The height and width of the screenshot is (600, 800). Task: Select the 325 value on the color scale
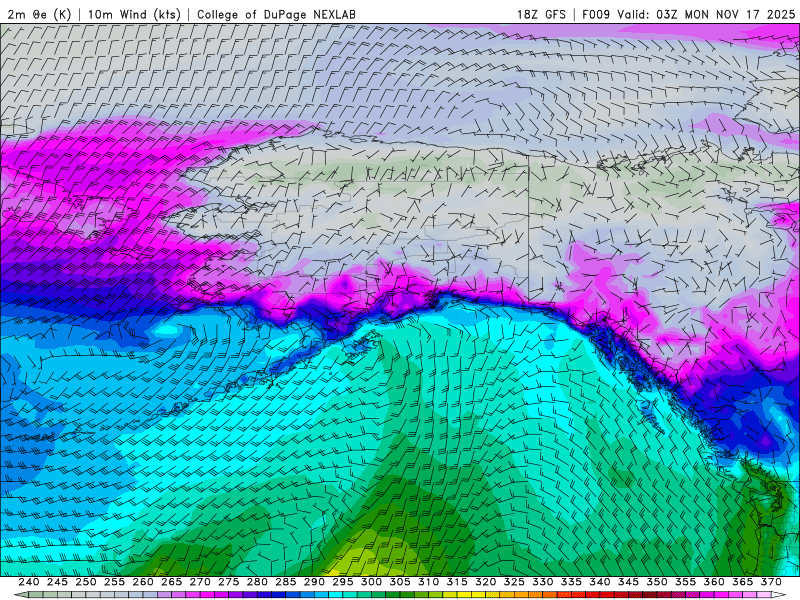click(x=514, y=582)
